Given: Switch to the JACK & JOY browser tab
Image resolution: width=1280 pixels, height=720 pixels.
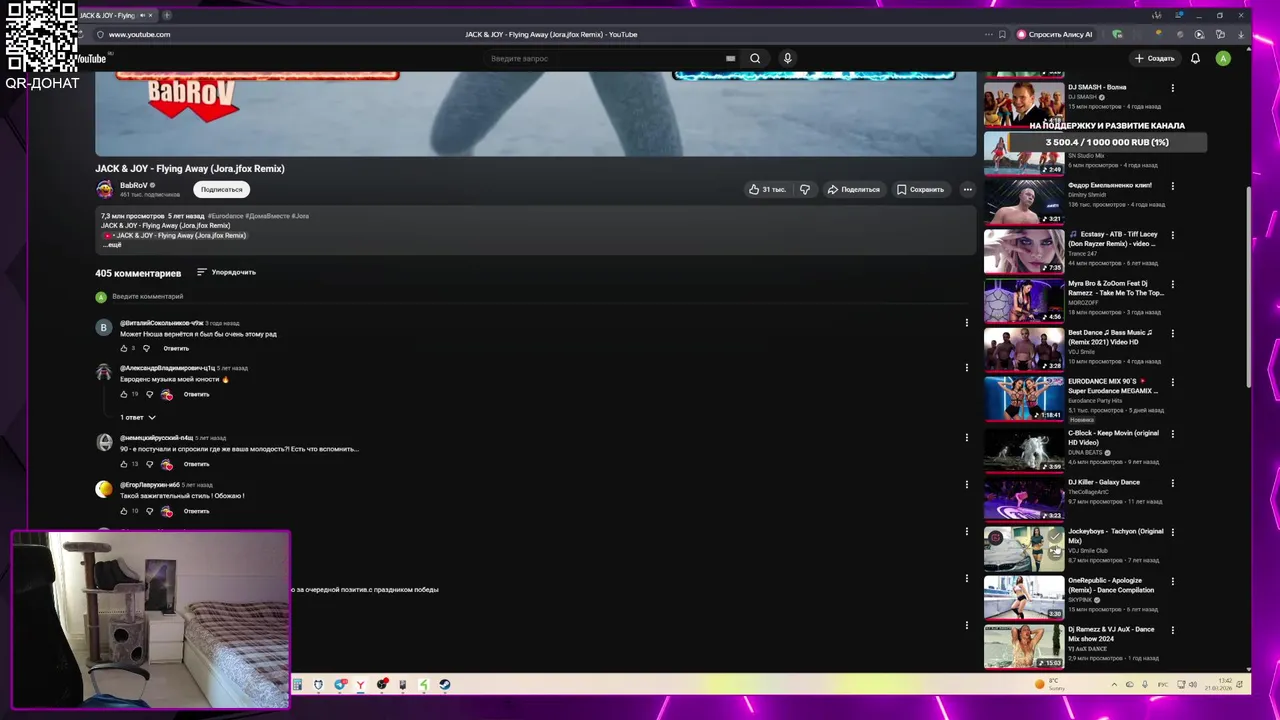Looking at the screenshot, I should 115,15.
